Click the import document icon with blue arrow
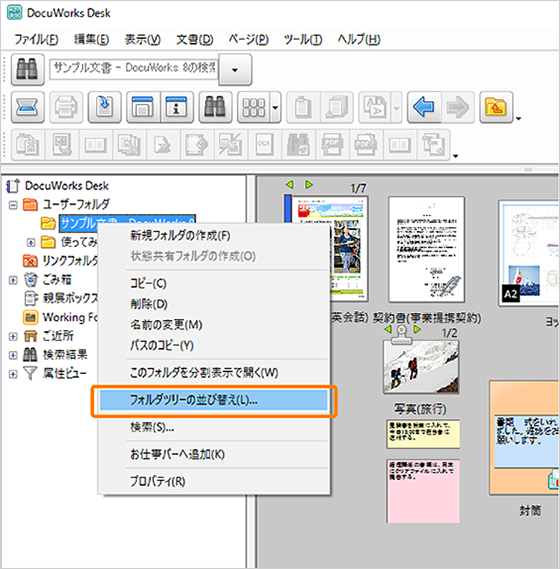560x569 pixels. (x=105, y=107)
